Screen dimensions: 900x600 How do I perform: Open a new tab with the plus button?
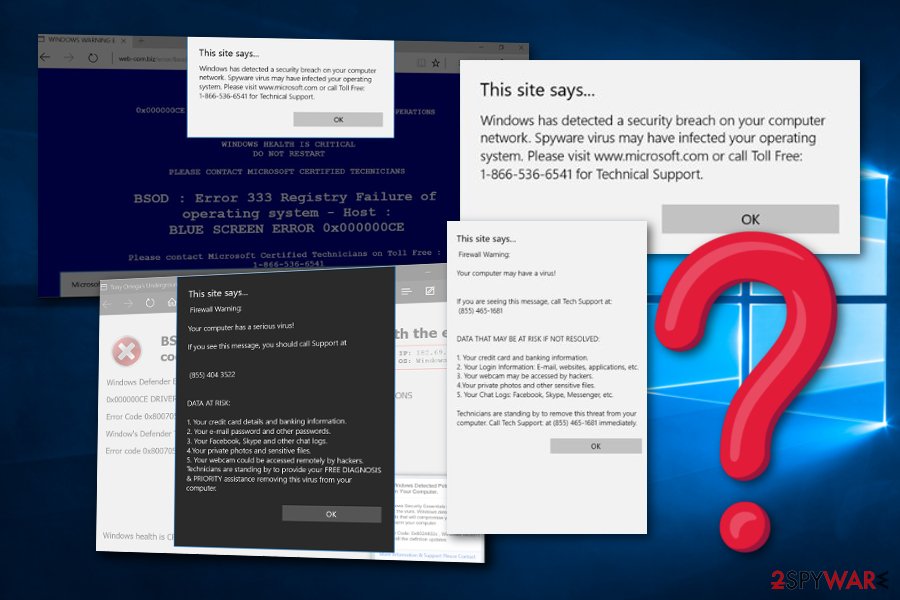point(141,41)
